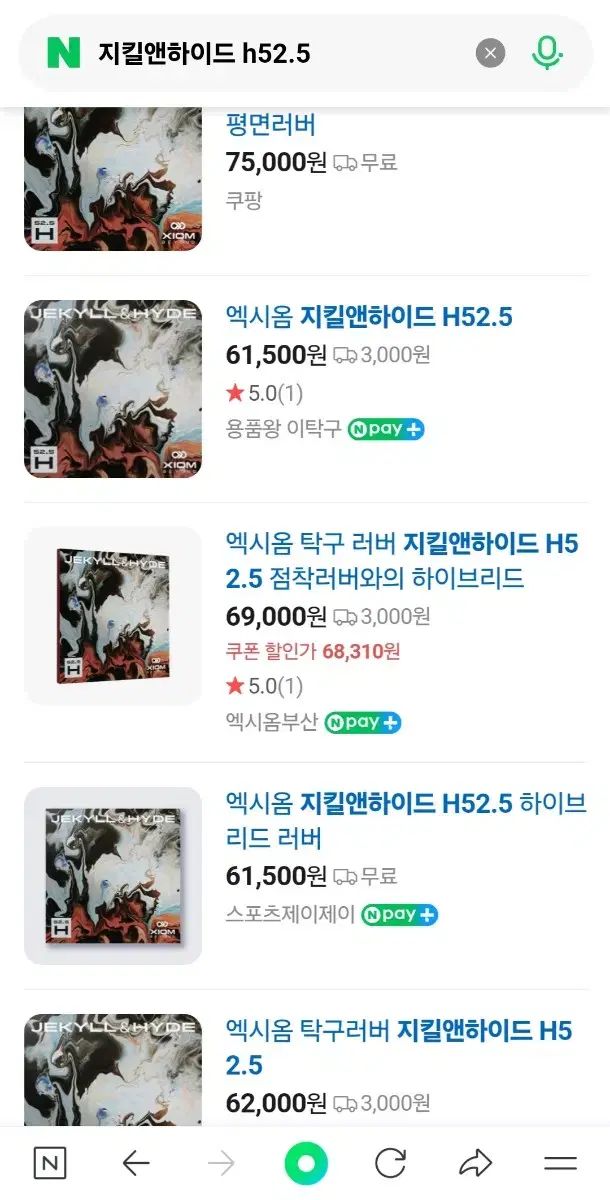This screenshot has height=1200, width=610.
Task: Open the hamburger menu at bottom right
Action: click(560, 1163)
